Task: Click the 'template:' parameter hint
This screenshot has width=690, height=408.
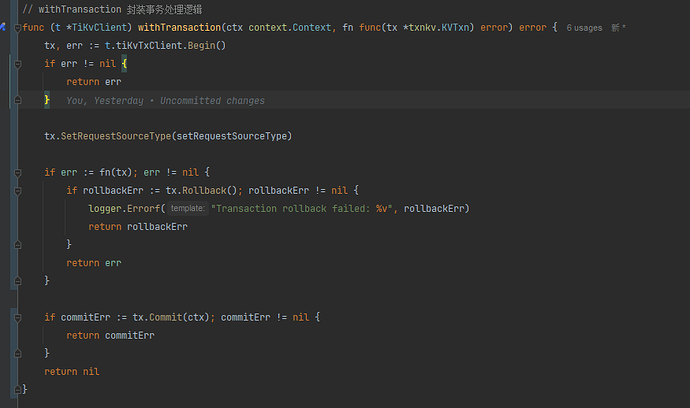Action: click(187, 209)
